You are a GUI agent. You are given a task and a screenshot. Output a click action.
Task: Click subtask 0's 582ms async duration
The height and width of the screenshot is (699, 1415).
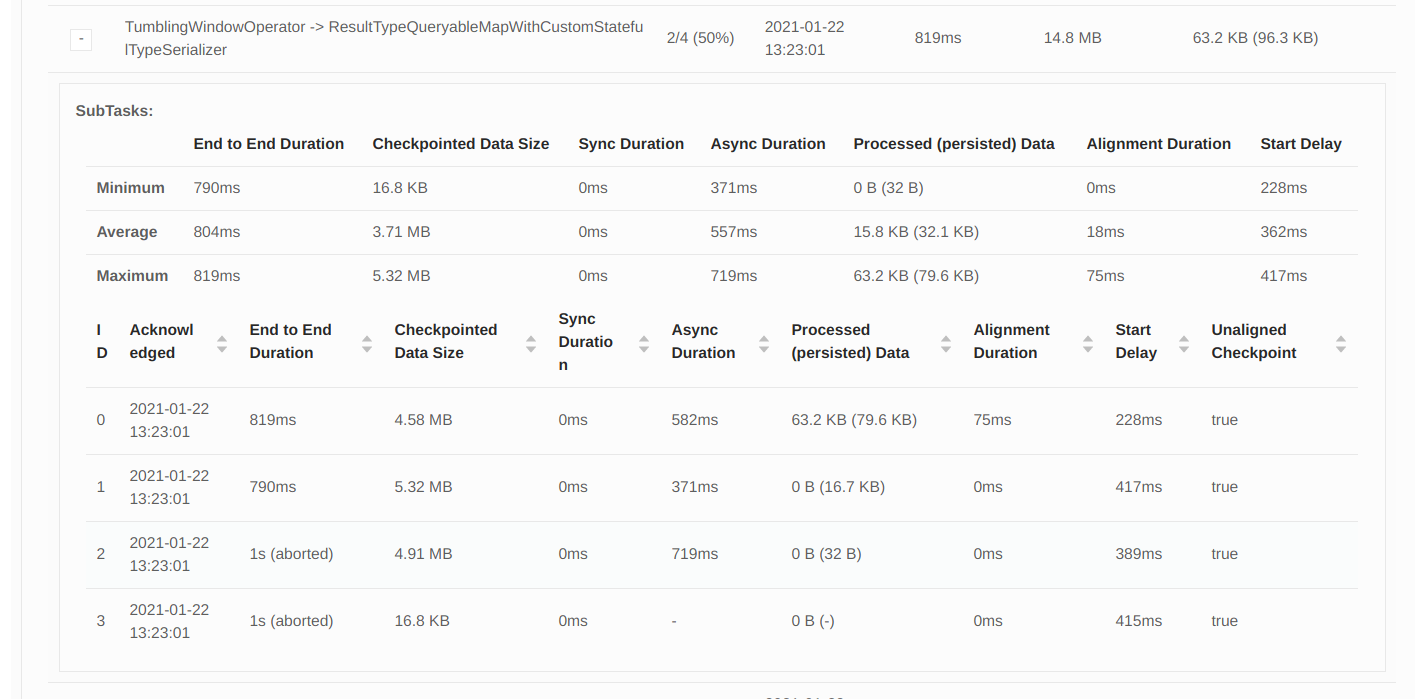(x=695, y=420)
